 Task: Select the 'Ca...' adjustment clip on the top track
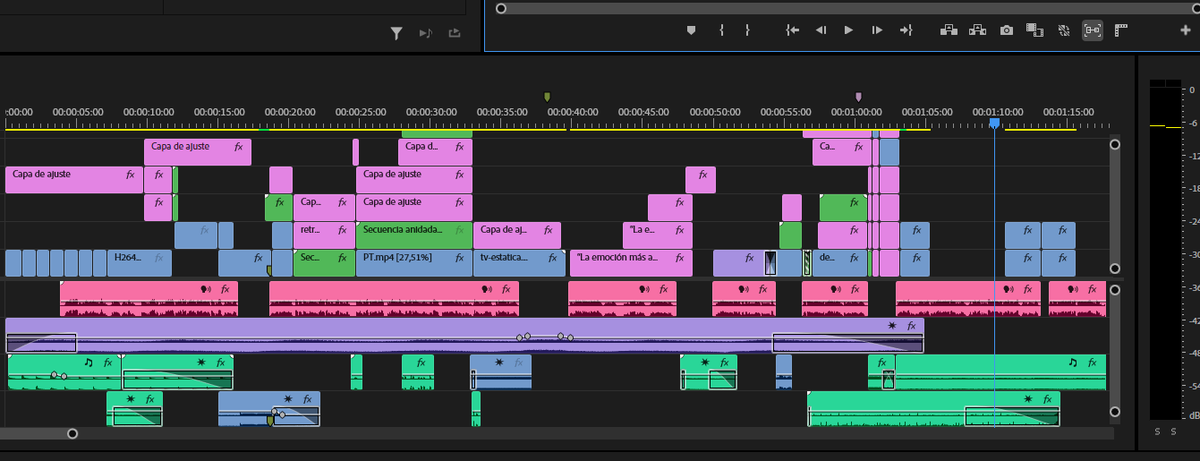843,152
